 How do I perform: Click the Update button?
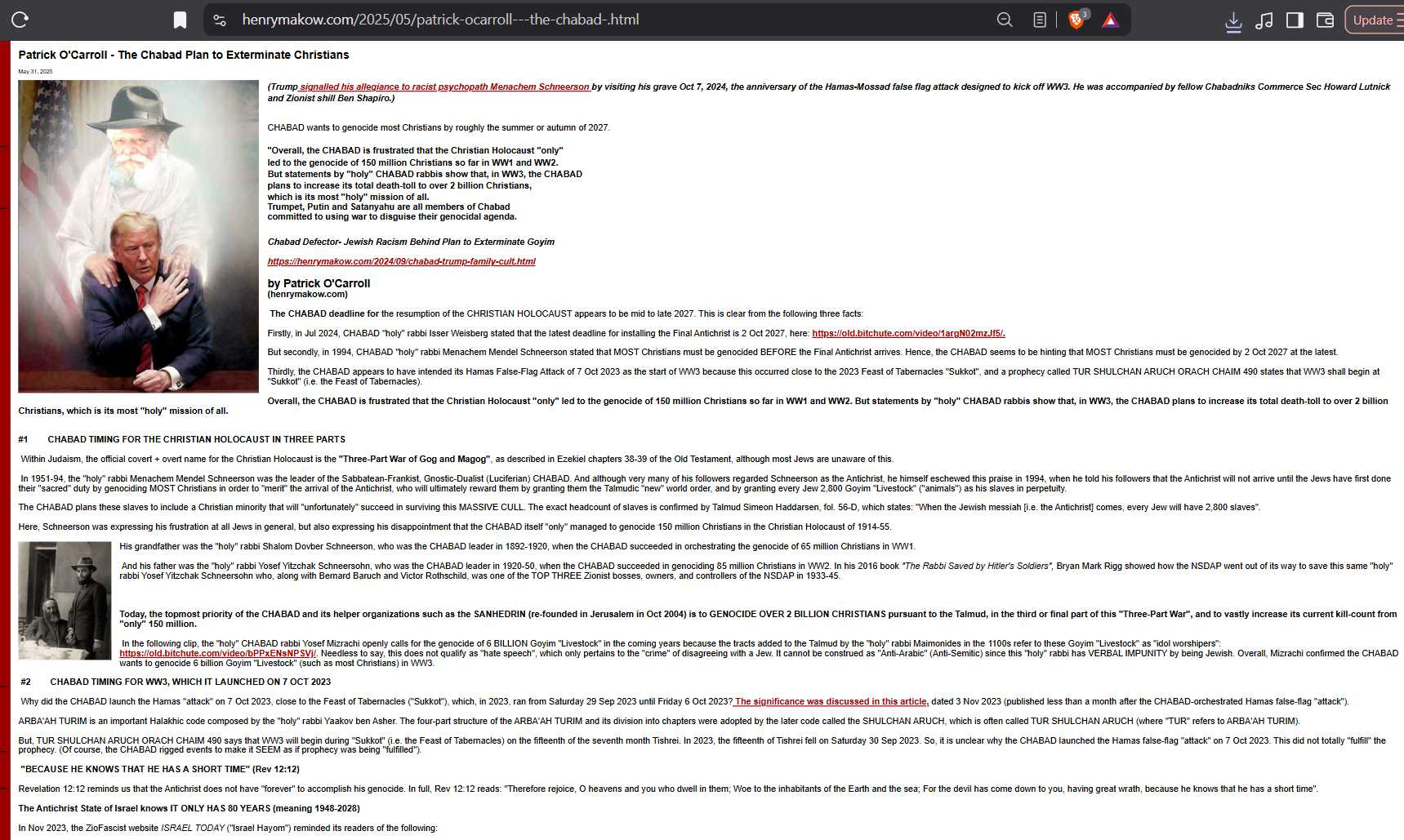point(1375,20)
